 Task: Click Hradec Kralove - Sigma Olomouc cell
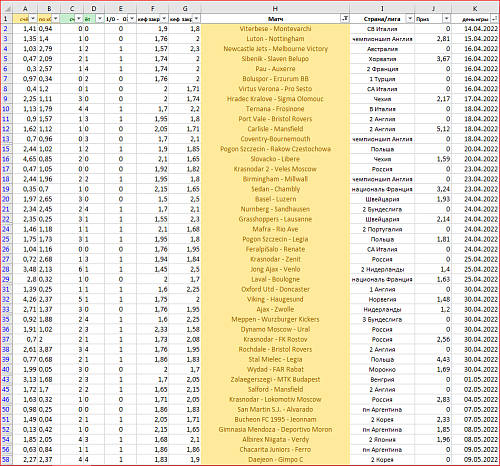pyautogui.click(x=275, y=99)
